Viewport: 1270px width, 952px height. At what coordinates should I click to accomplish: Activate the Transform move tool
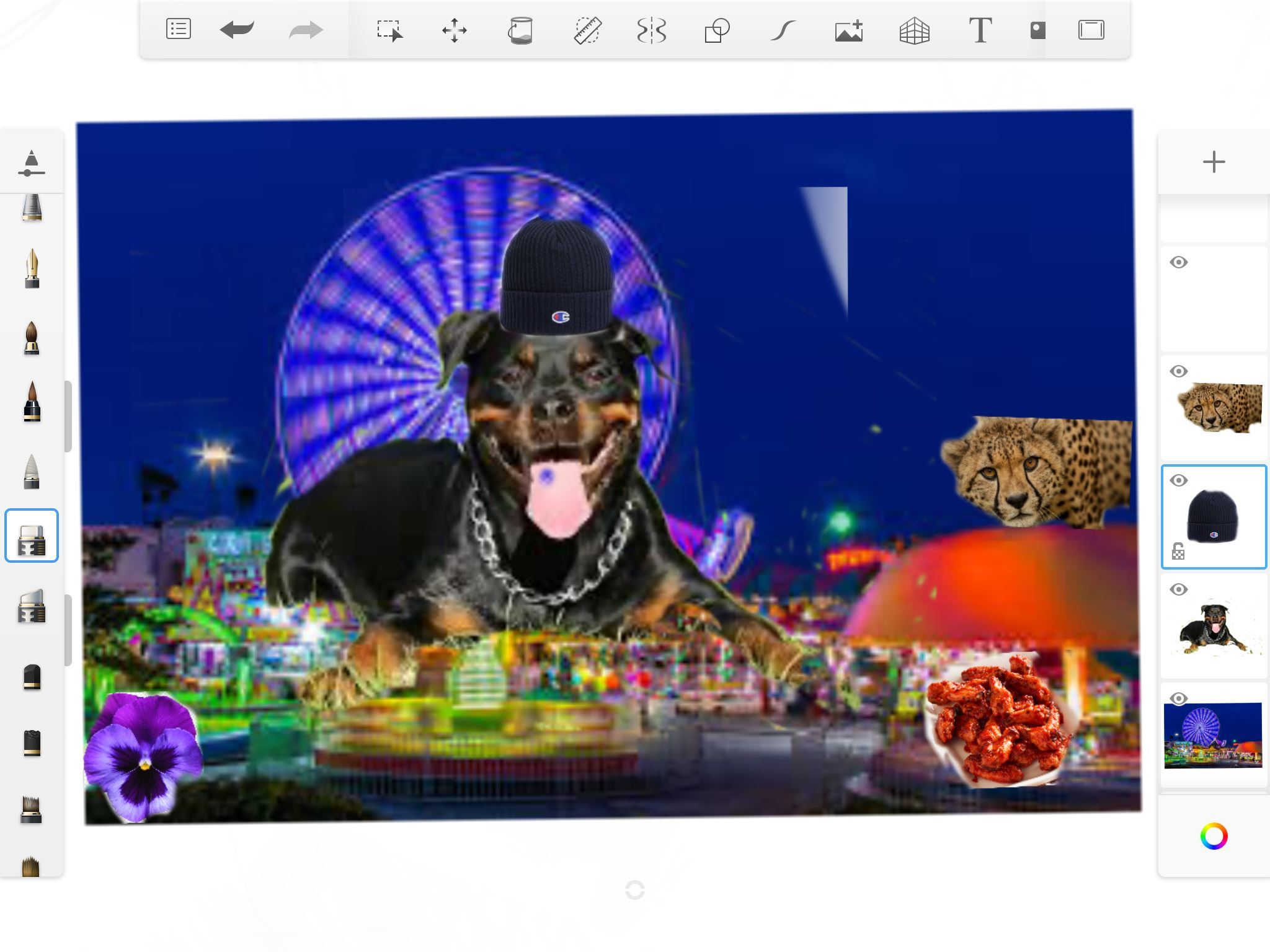455,30
